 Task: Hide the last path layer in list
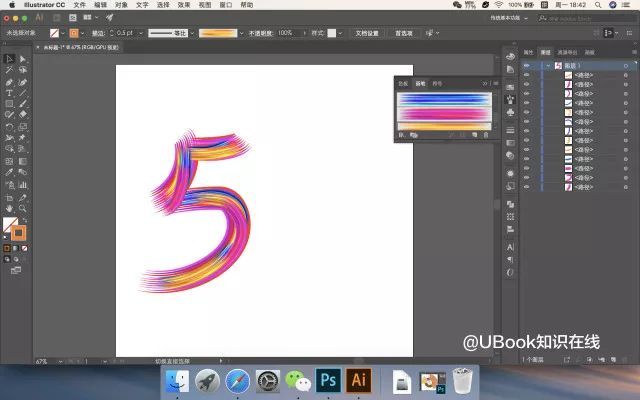click(527, 187)
